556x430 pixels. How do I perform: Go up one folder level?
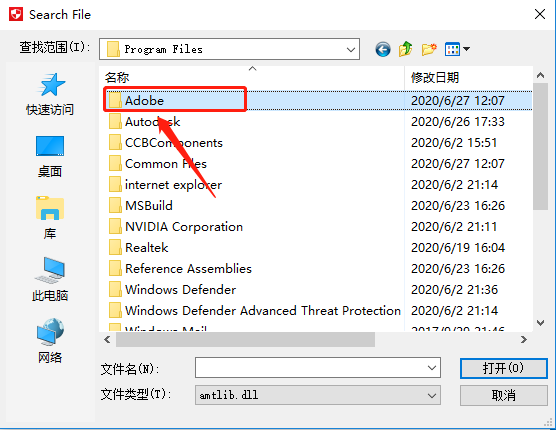coord(406,49)
